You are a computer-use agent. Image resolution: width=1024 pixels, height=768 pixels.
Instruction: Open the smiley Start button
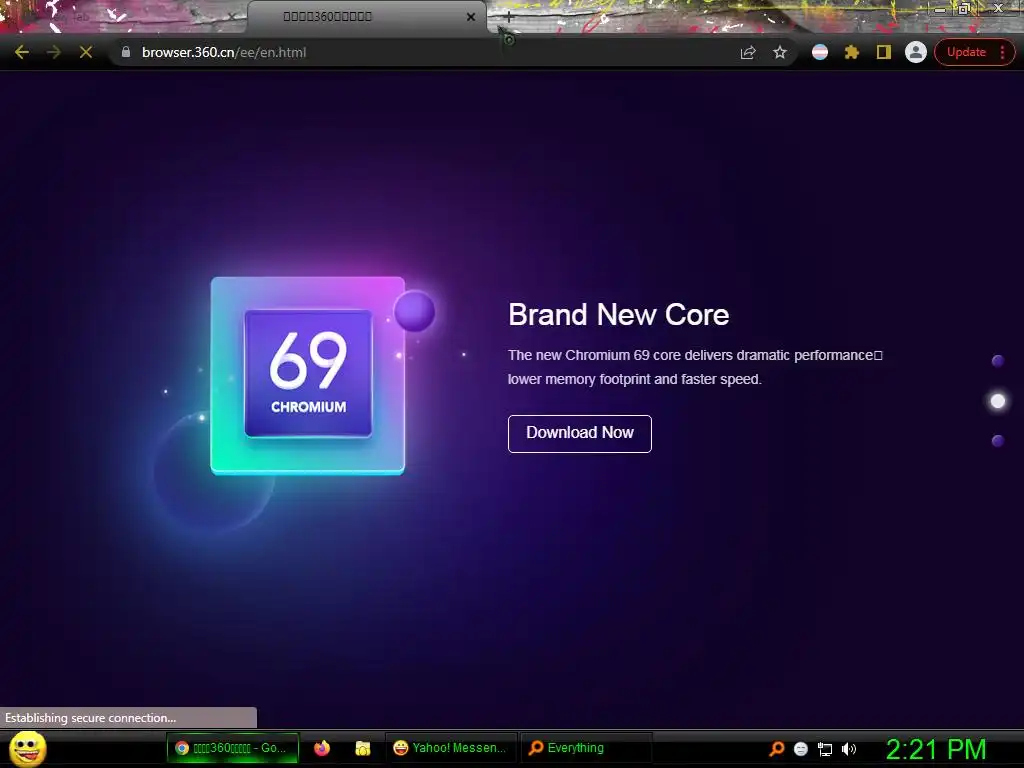click(x=28, y=748)
